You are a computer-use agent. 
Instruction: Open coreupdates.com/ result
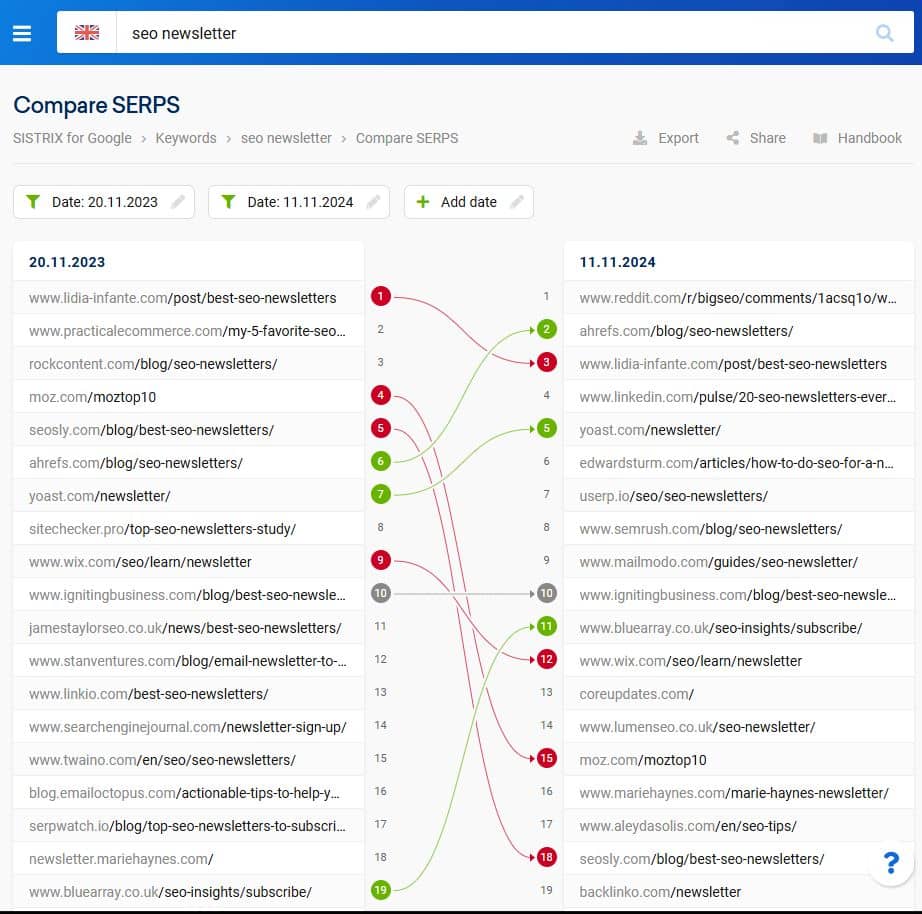pos(637,694)
